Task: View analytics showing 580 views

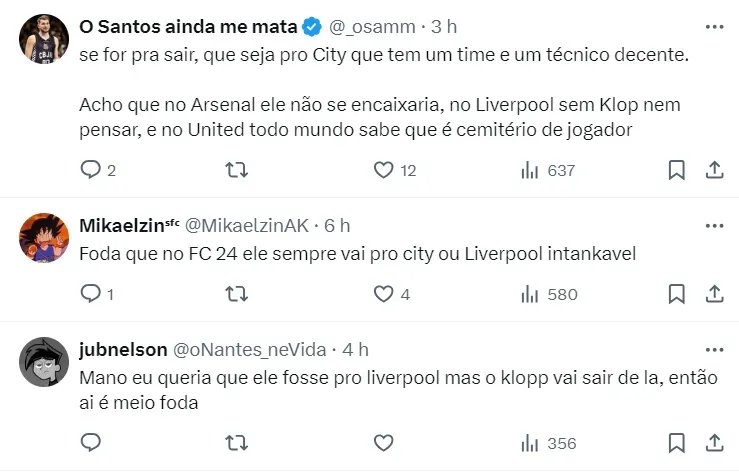Action: coord(549,294)
